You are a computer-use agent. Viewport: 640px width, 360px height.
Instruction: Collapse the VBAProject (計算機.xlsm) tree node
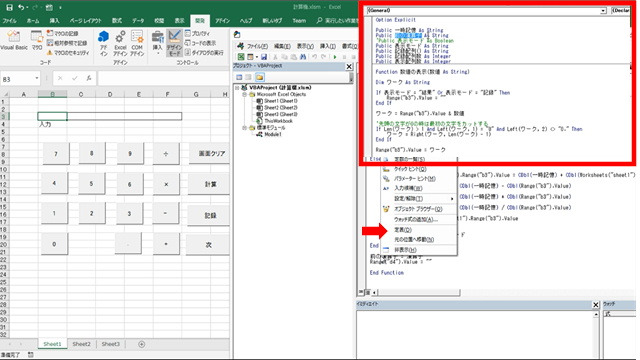tap(237, 88)
